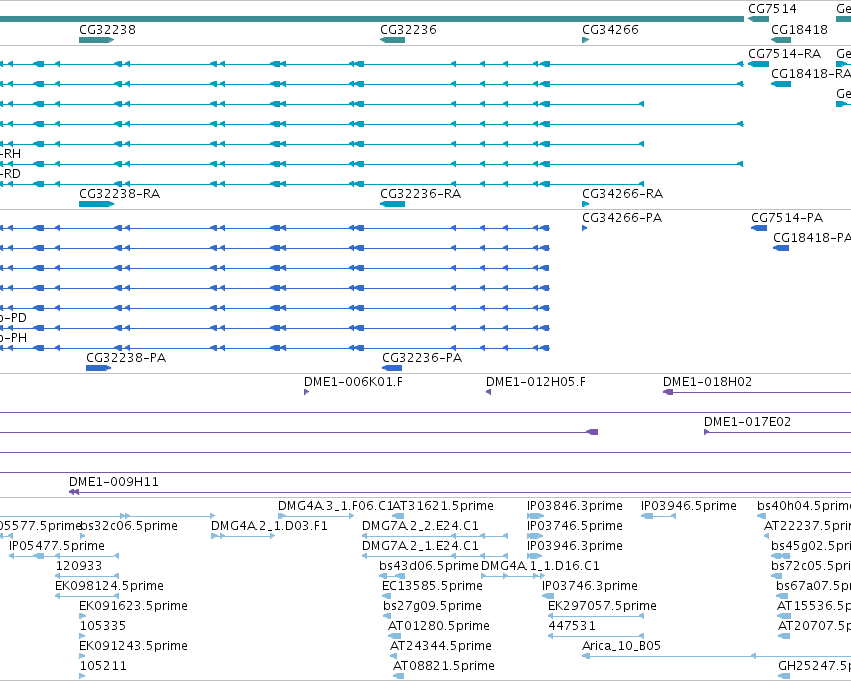This screenshot has width=851, height=681.
Task: Click the IP03846.3prime EST label
Action: click(x=575, y=506)
